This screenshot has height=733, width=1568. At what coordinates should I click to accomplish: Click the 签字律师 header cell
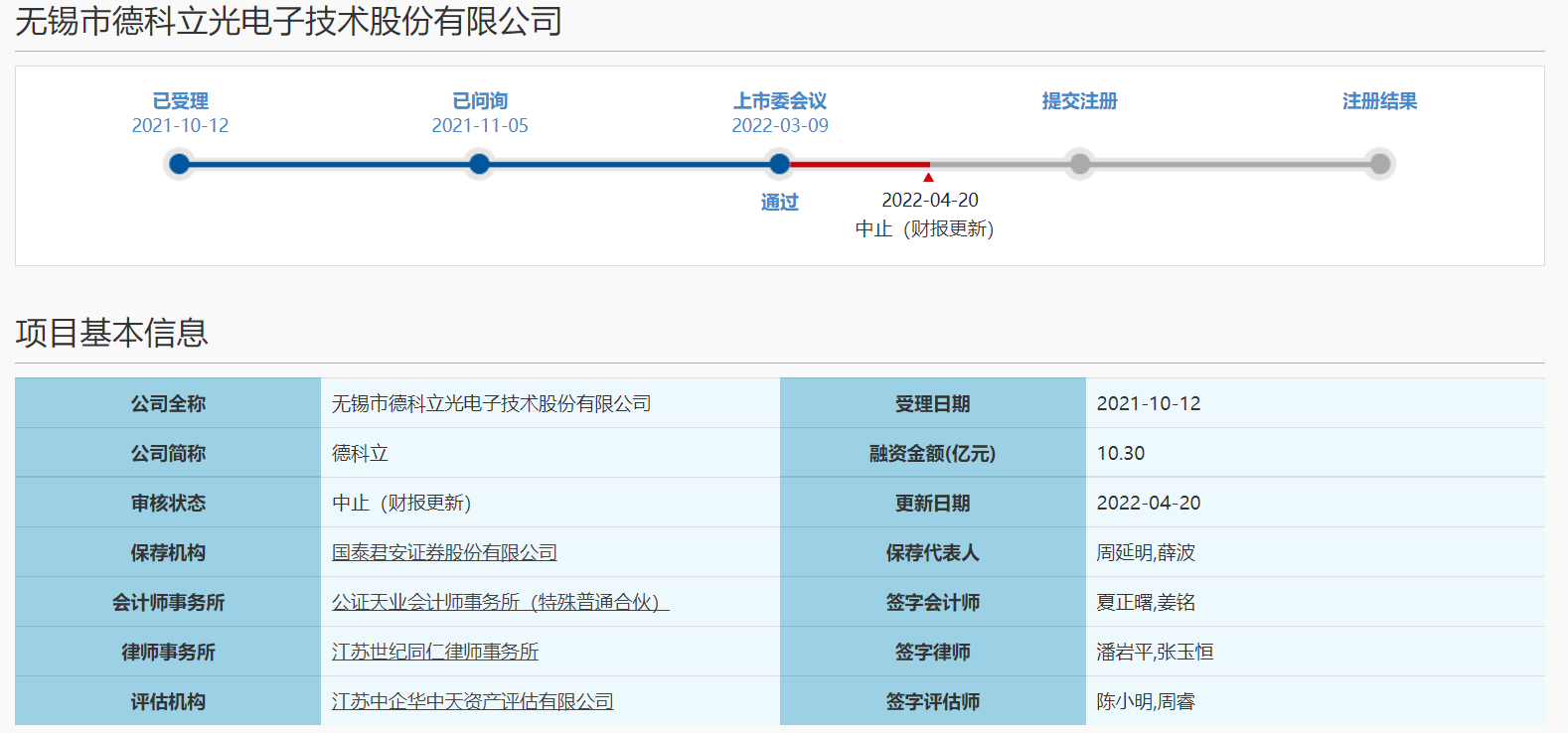point(933,652)
